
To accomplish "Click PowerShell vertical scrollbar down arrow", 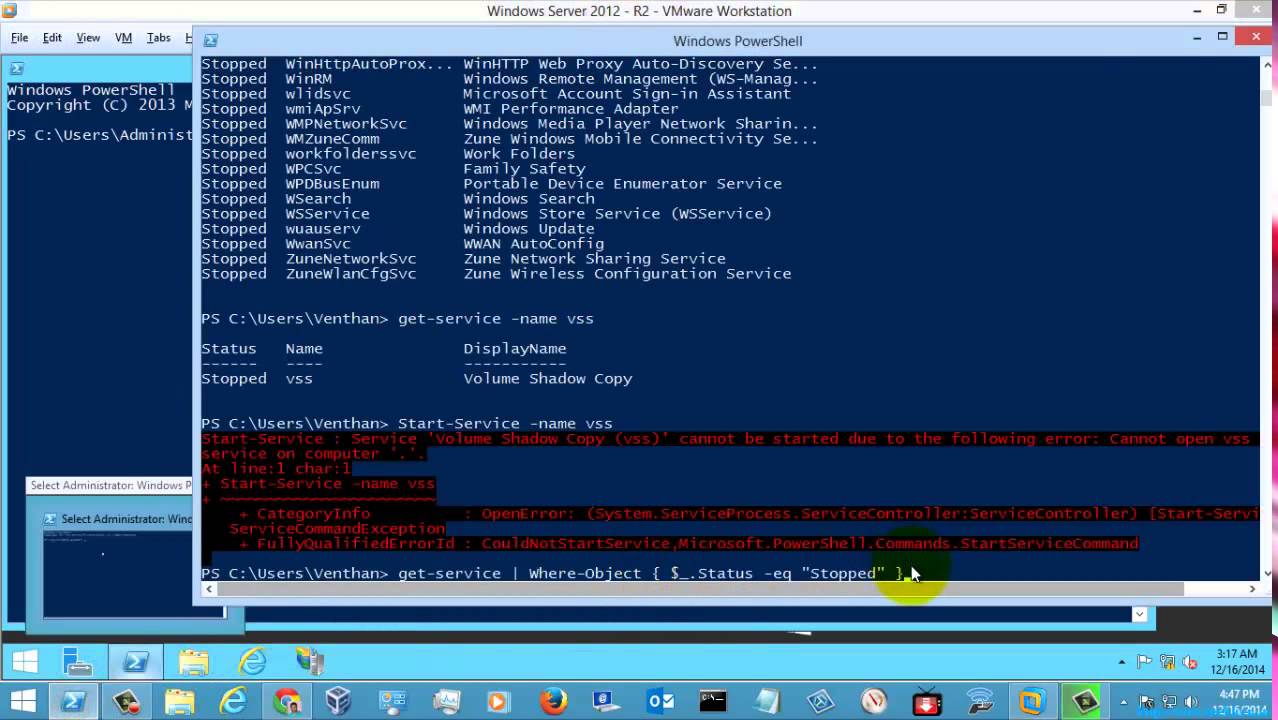I will (x=1268, y=573).
